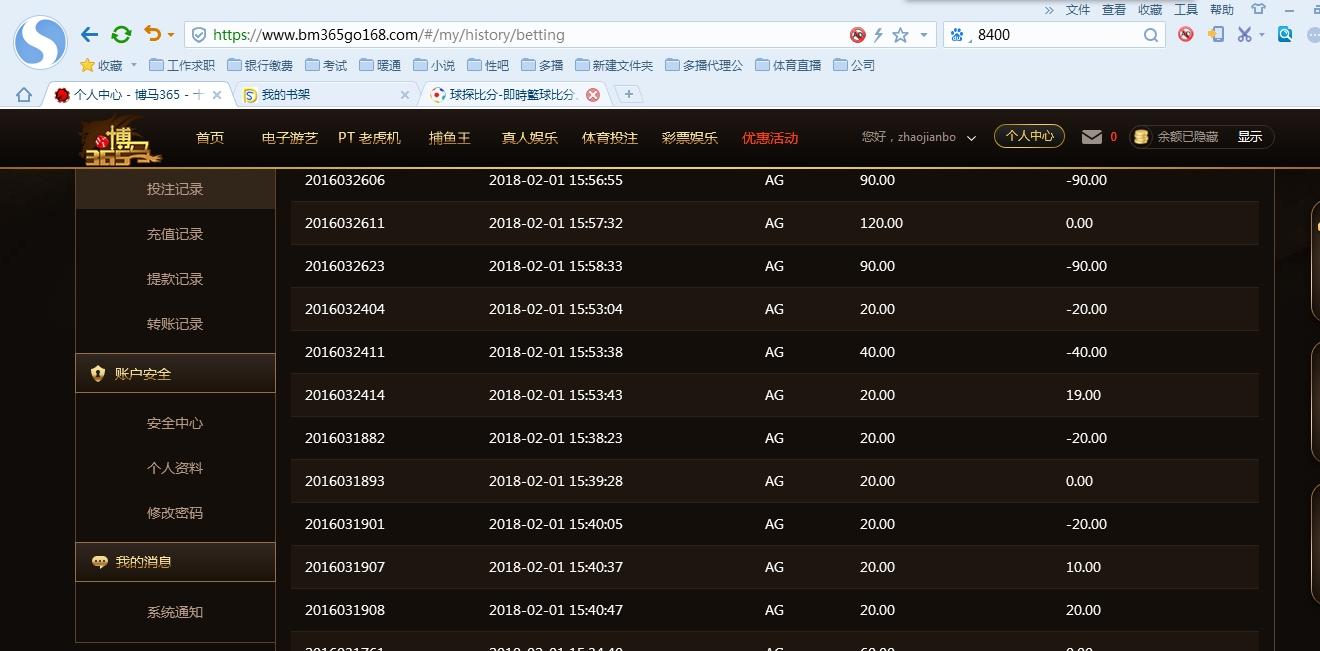
Task: Open the 账户安全 shield icon in sidebar
Action: click(97, 373)
